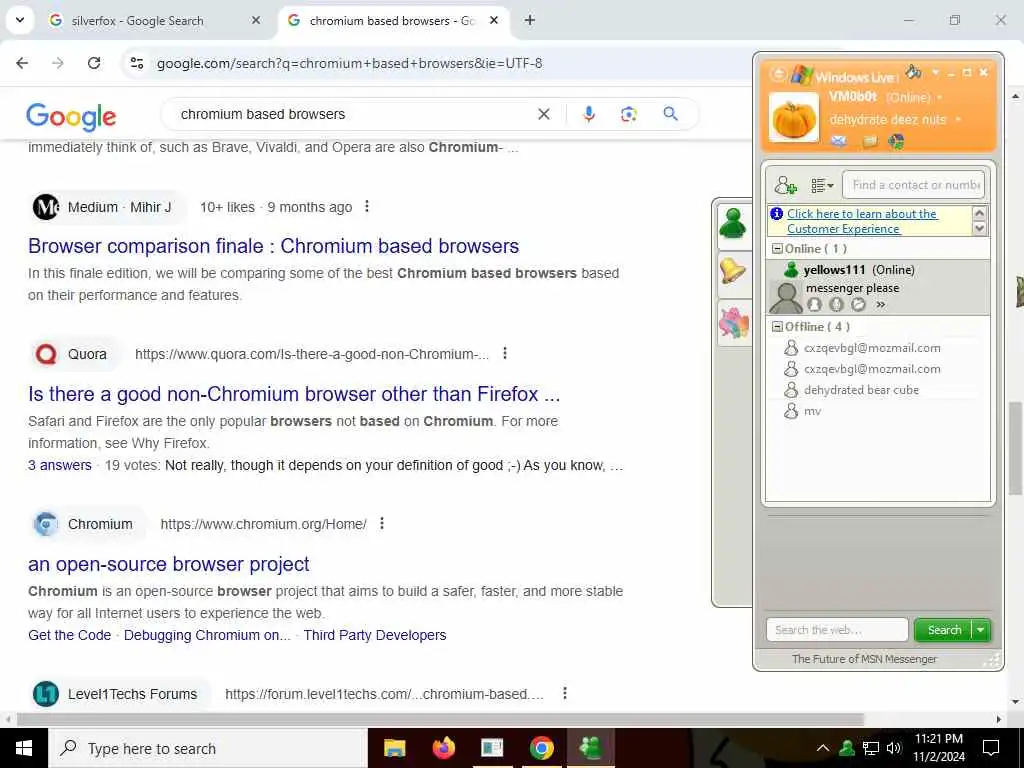
Task: Open the e-mail inbox envelope icon in Messenger
Action: click(839, 140)
